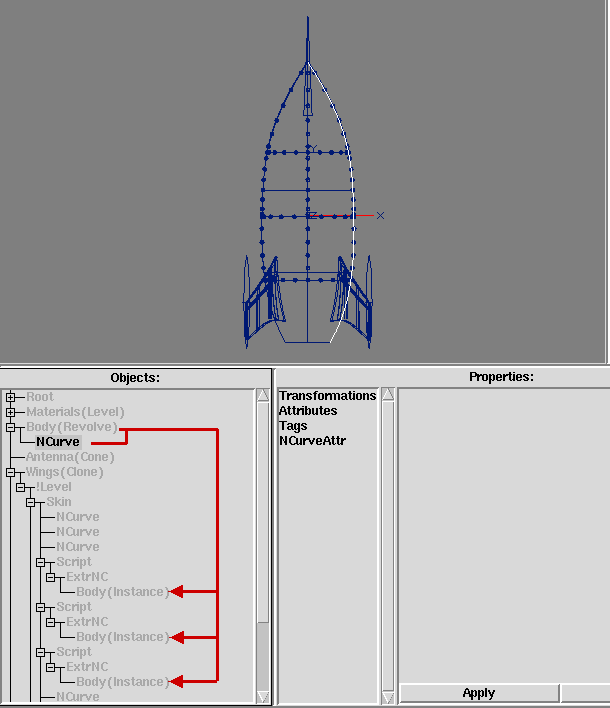Collapse the Wings(Clone) tree node
Viewport: 610px width, 708px height.
click(11, 472)
